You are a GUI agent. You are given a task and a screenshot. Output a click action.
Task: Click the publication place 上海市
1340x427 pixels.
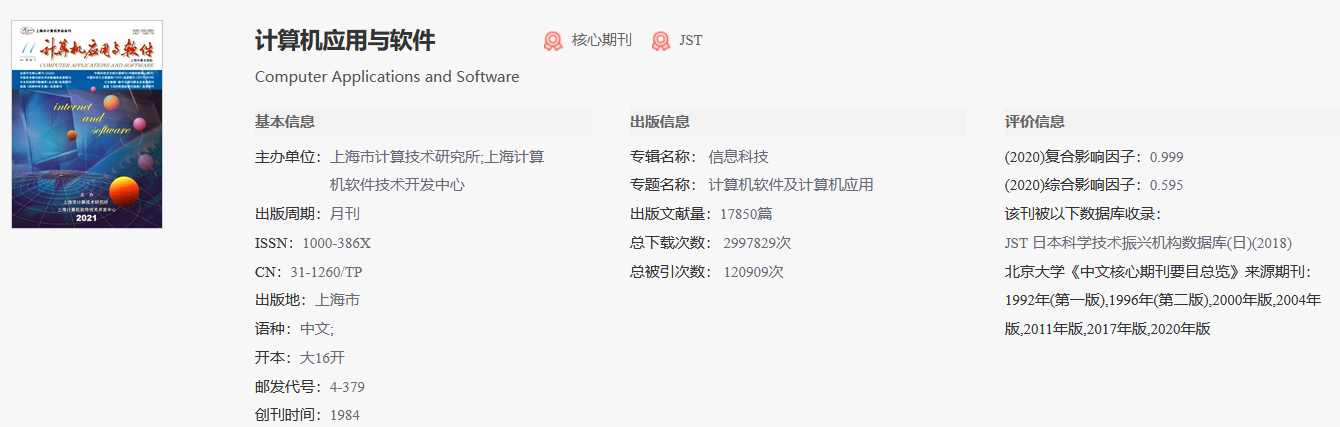tap(338, 300)
